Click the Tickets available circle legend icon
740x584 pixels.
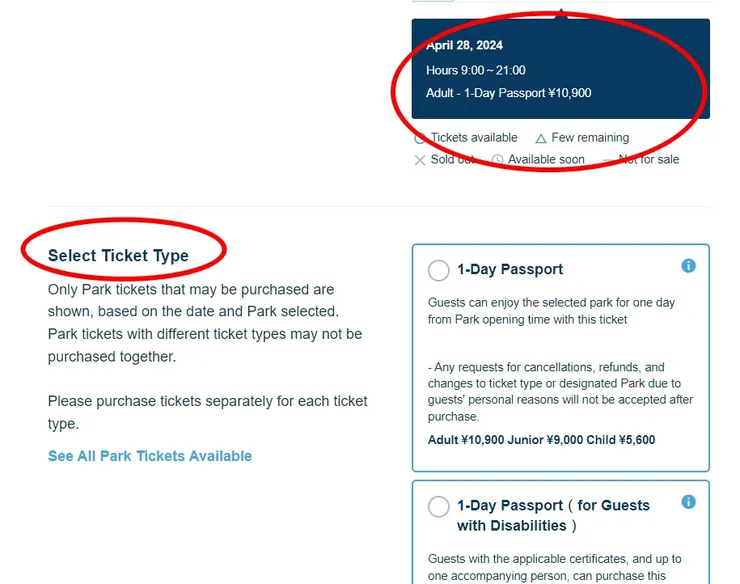[x=420, y=138]
